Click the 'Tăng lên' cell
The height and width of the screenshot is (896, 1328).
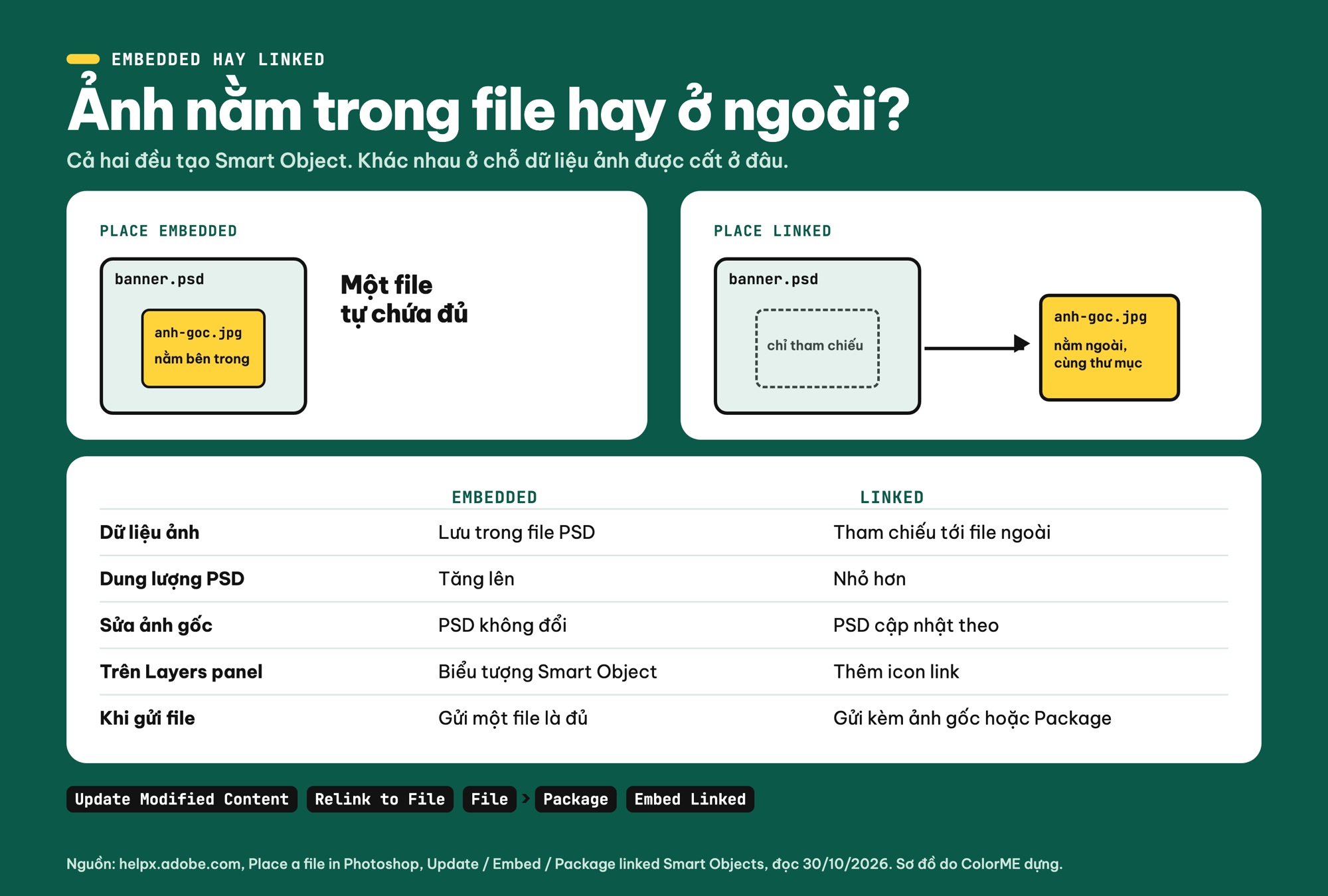(476, 579)
